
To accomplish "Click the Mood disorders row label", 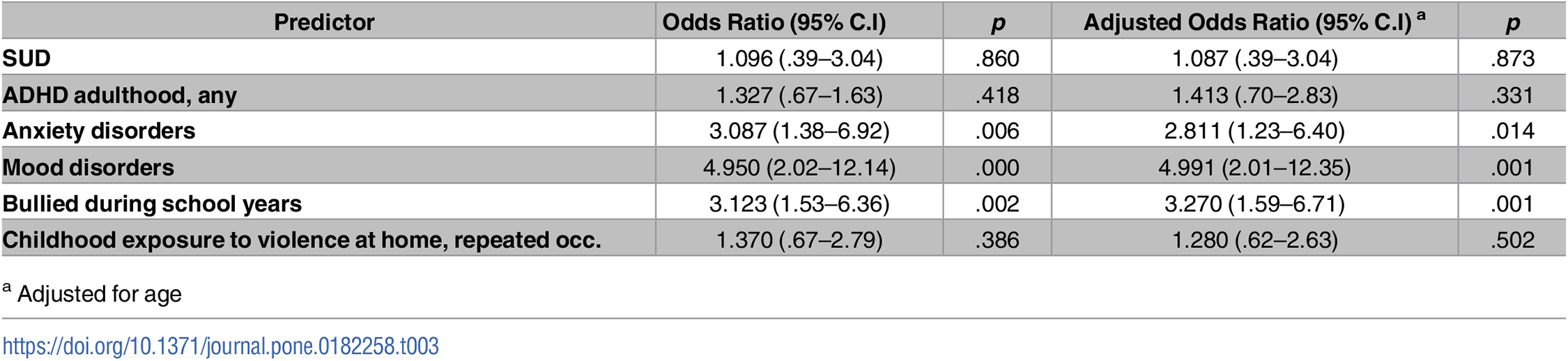I will [89, 167].
